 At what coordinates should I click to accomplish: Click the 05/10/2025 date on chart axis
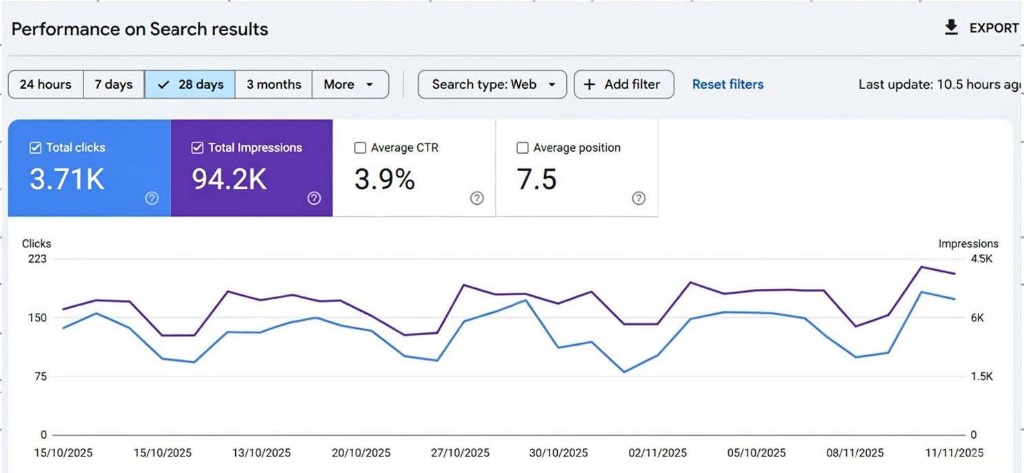click(x=757, y=453)
